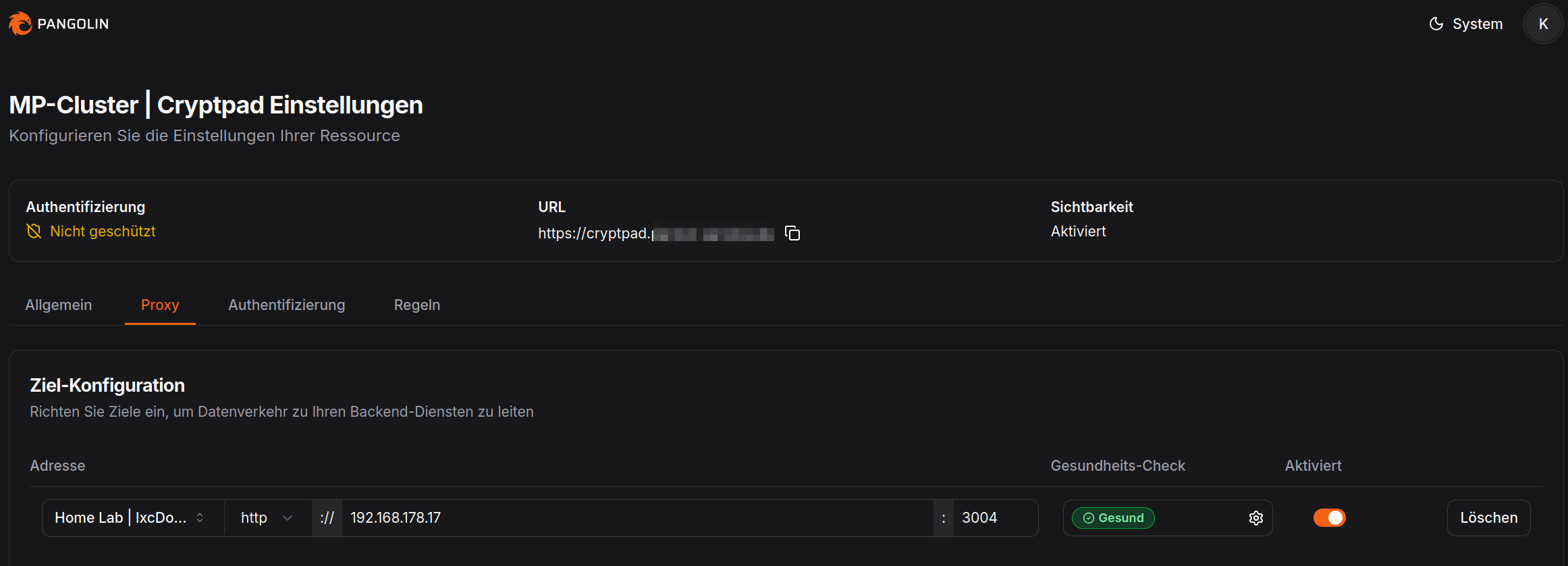The width and height of the screenshot is (1568, 566).
Task: Select the Proxy tab
Action: pos(160,305)
